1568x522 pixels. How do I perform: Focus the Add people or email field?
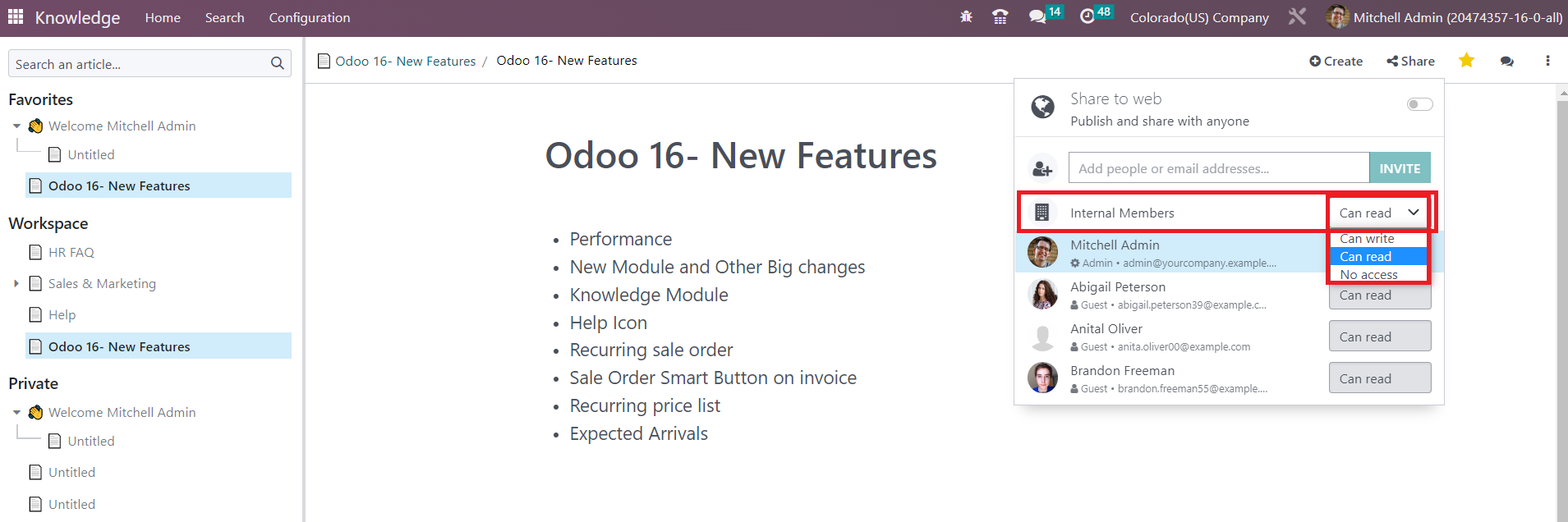pos(1218,167)
